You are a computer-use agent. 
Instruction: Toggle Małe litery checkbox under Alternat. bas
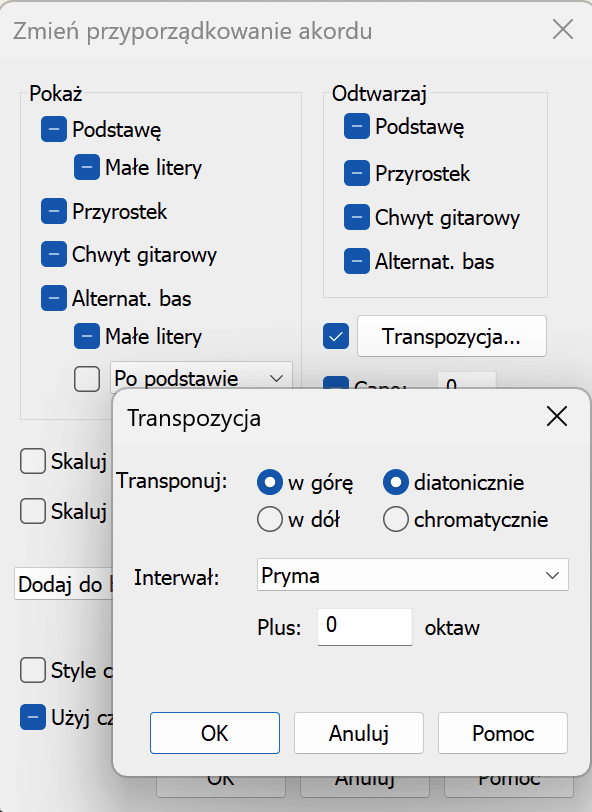click(x=87, y=336)
